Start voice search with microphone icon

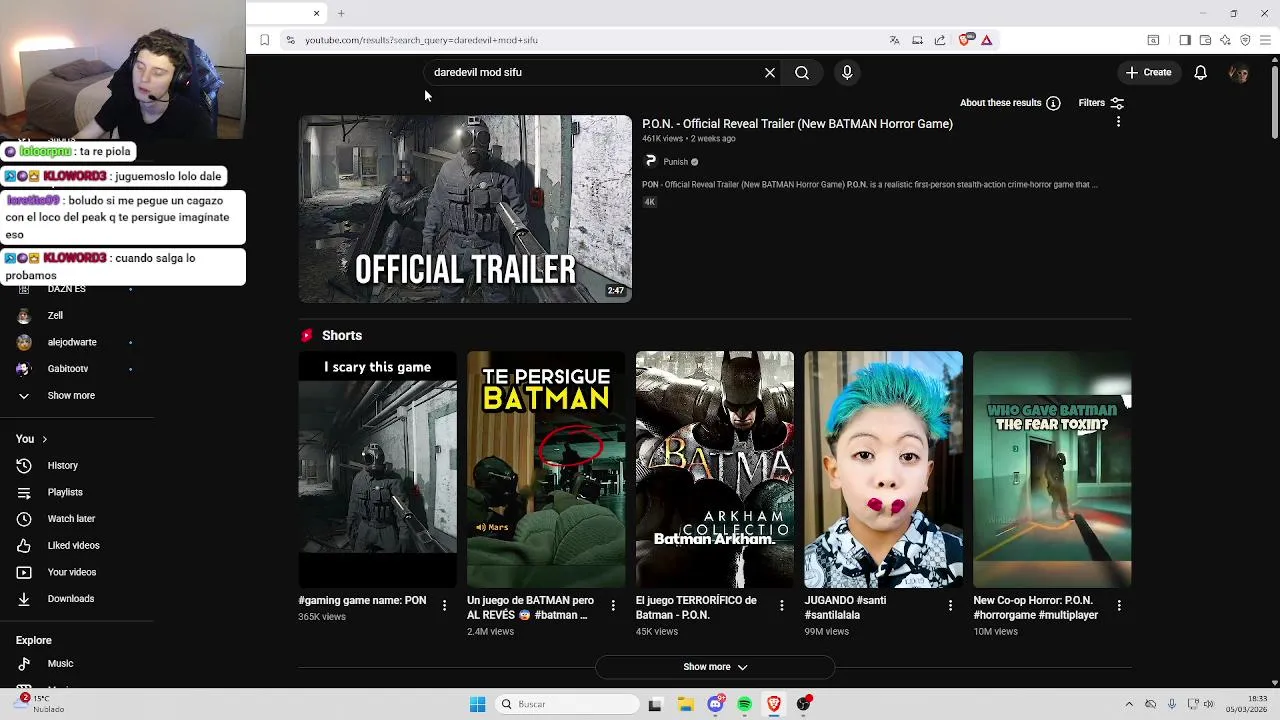[847, 72]
